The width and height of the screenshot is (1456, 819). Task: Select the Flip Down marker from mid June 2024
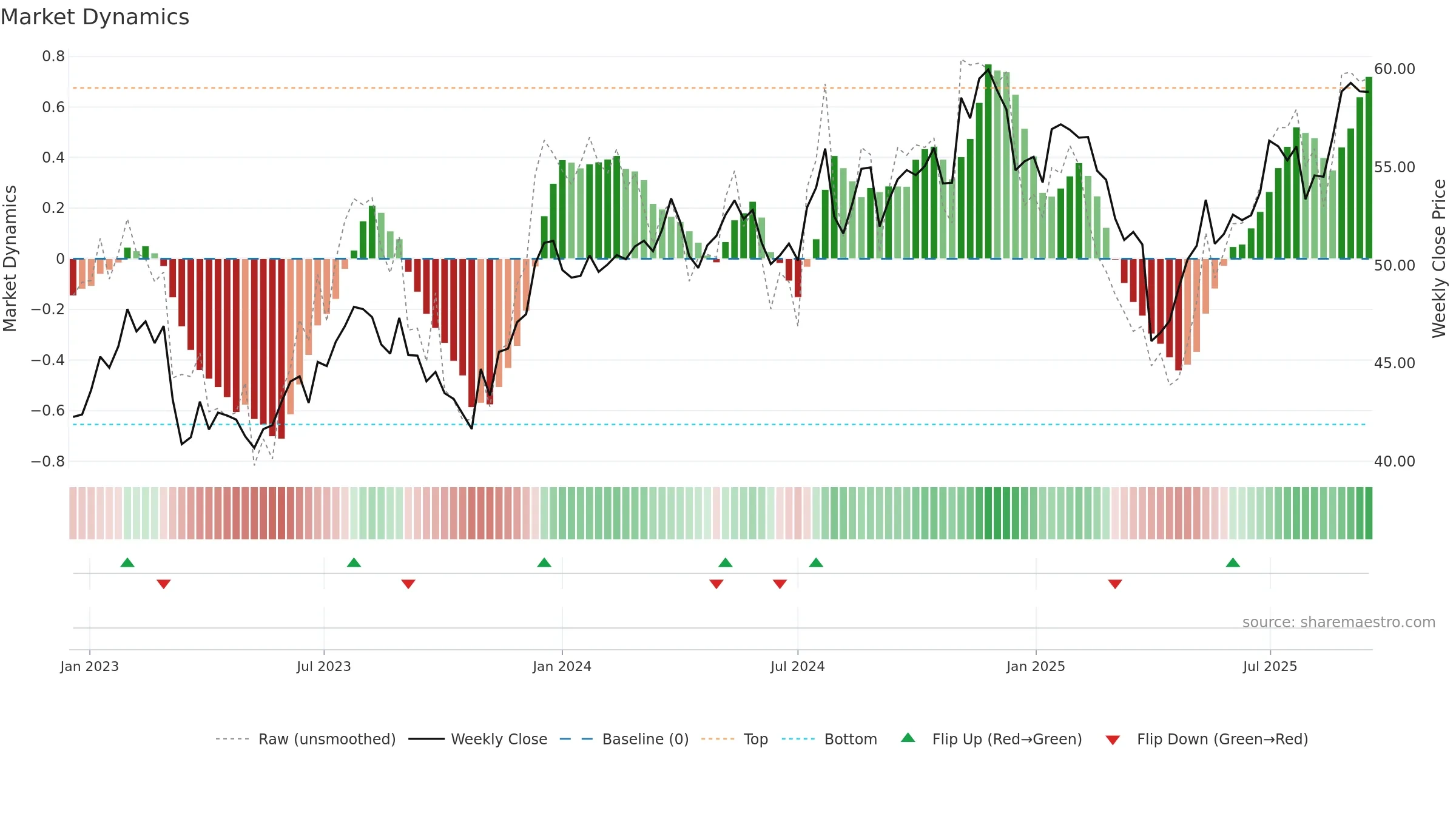click(780, 584)
